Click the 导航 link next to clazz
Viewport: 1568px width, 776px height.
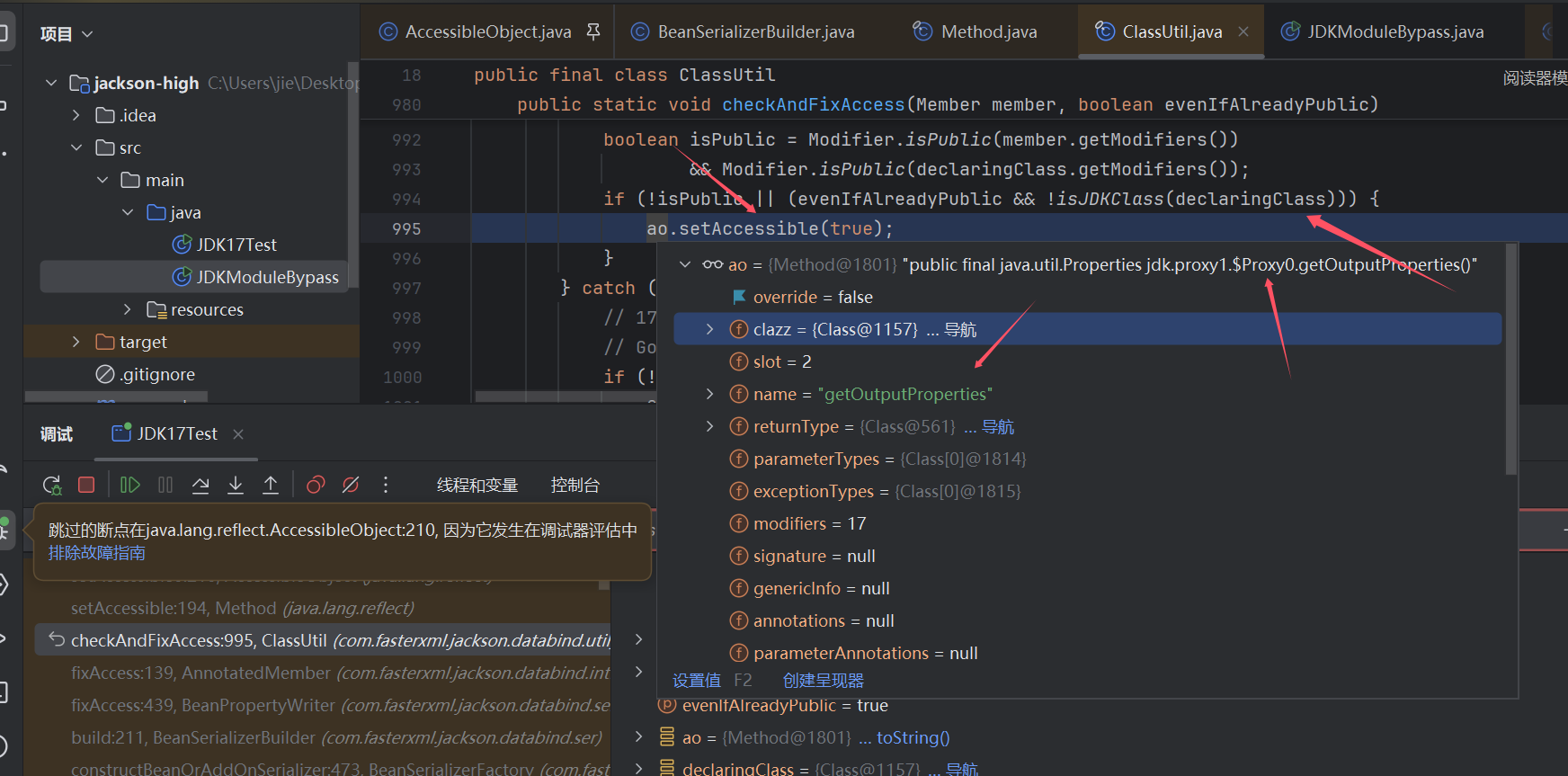pos(960,329)
